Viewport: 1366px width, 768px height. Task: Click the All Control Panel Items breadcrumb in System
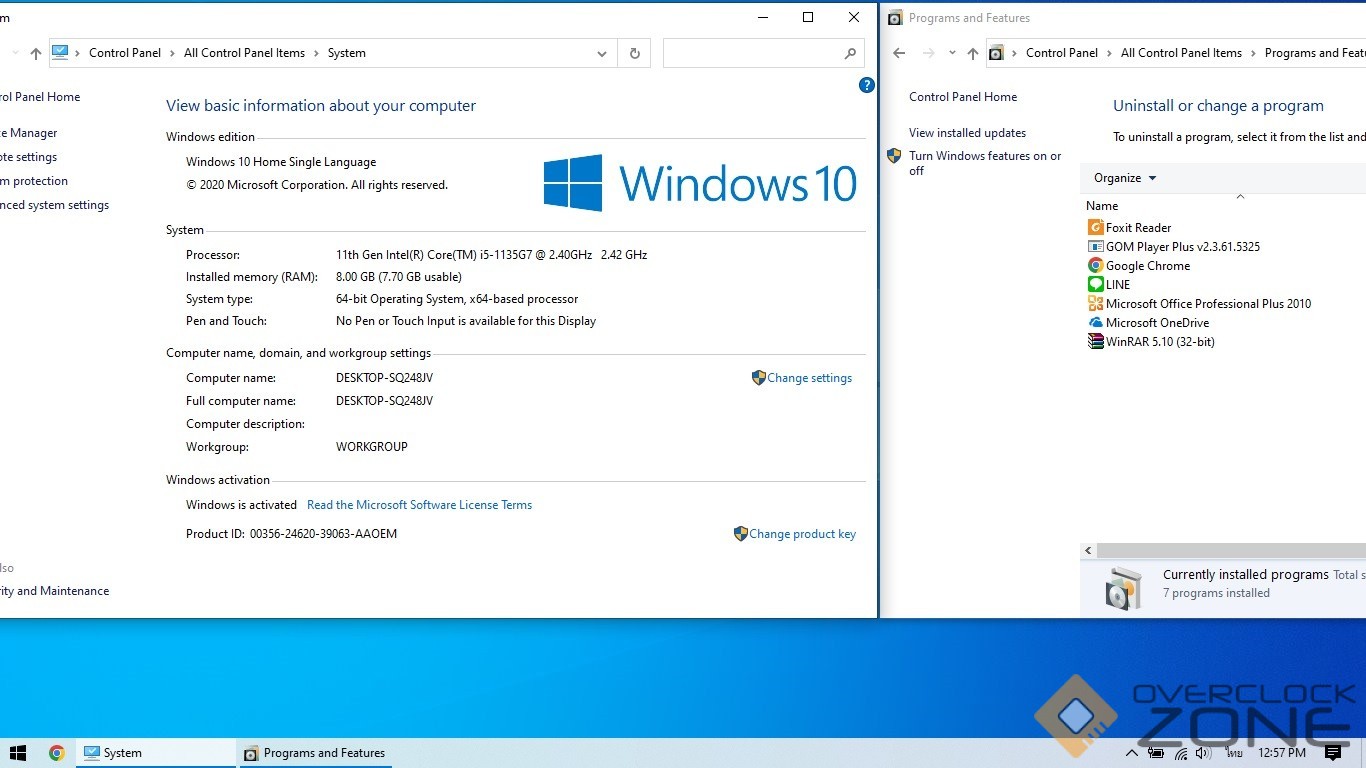244,53
